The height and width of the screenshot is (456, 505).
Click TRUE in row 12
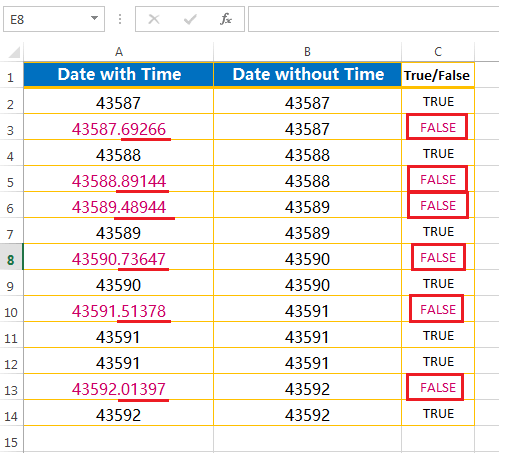(x=439, y=361)
